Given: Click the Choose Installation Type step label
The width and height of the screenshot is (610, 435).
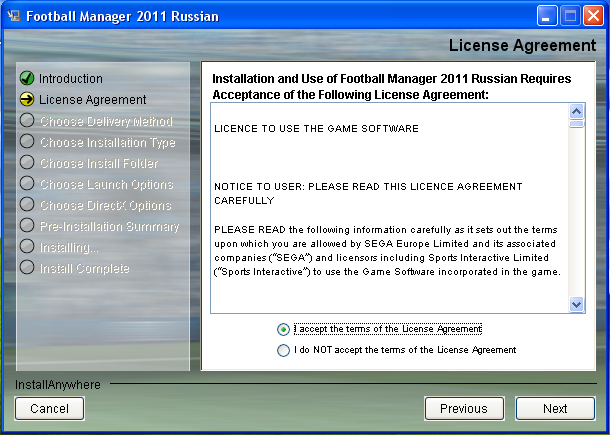Looking at the screenshot, I should (x=108, y=143).
